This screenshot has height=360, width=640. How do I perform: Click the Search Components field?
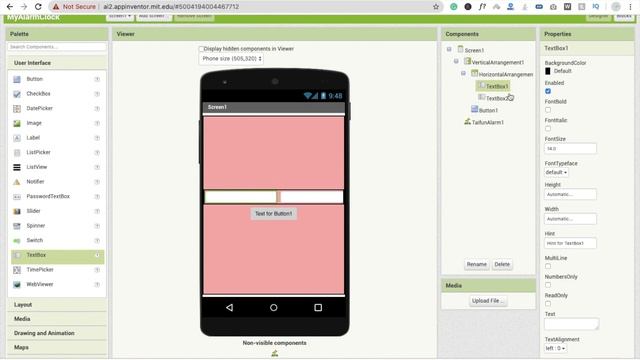[57, 47]
